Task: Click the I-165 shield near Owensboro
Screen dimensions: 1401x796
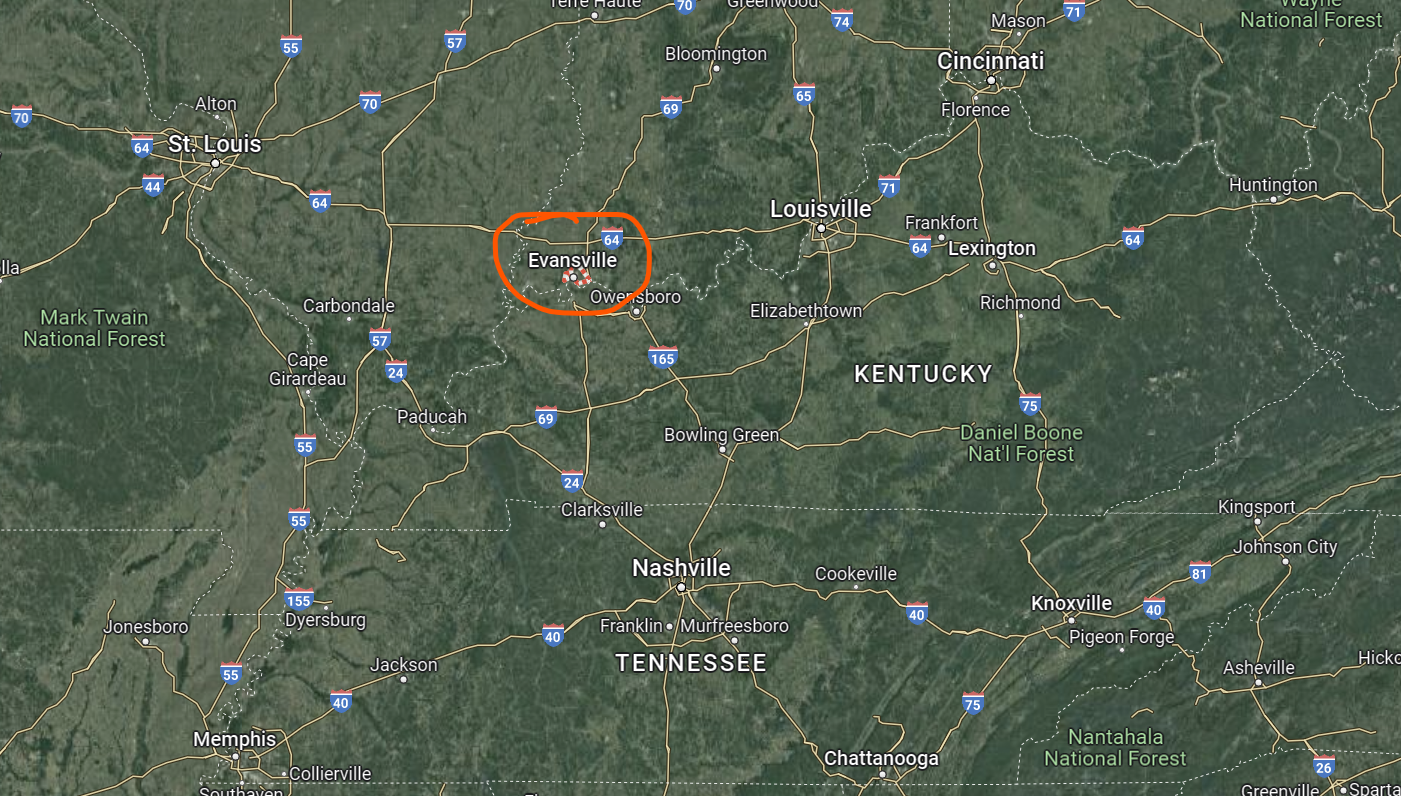Action: pyautogui.click(x=662, y=357)
